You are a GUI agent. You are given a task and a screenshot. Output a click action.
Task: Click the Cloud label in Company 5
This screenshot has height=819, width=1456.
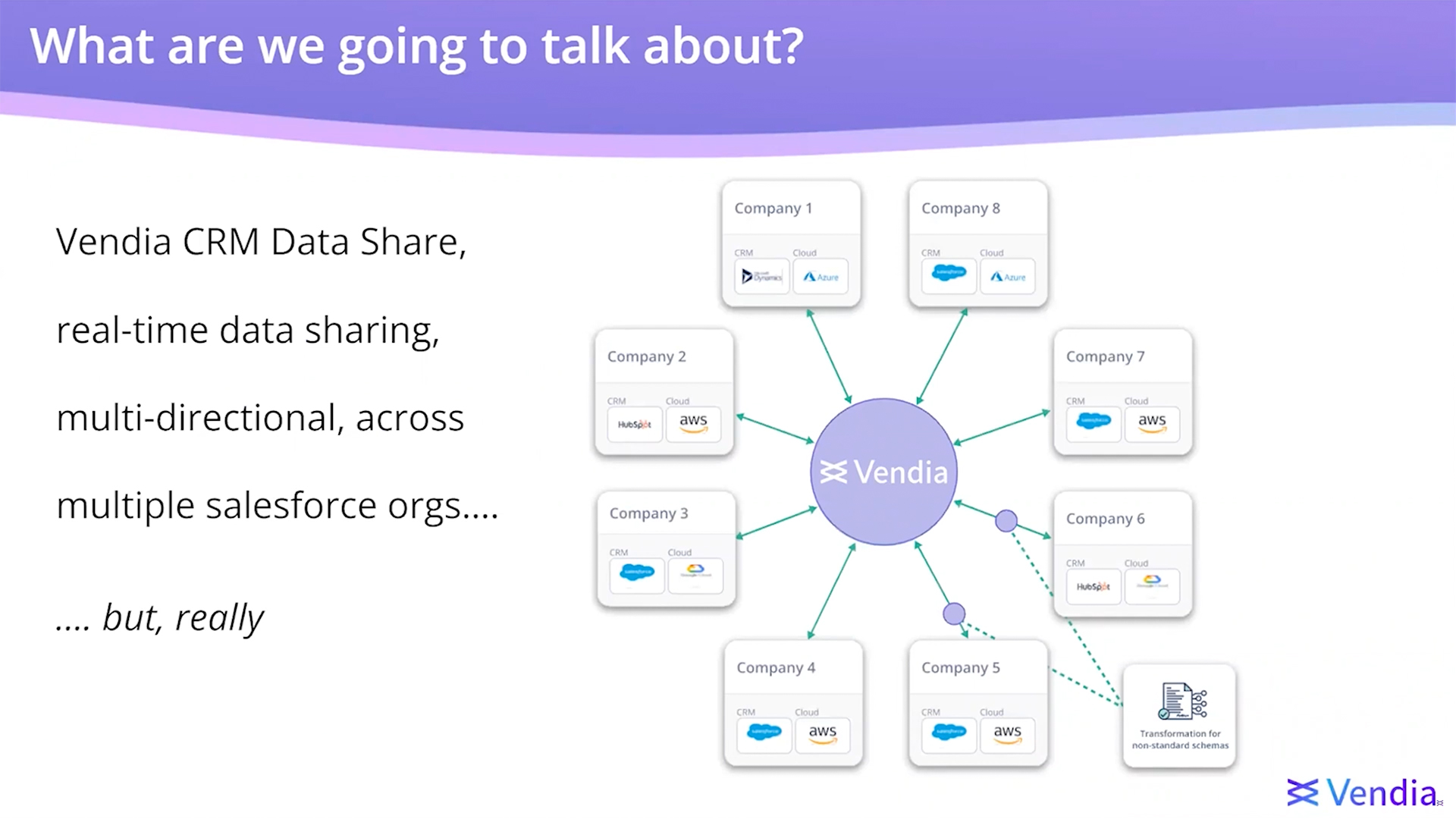991,712
